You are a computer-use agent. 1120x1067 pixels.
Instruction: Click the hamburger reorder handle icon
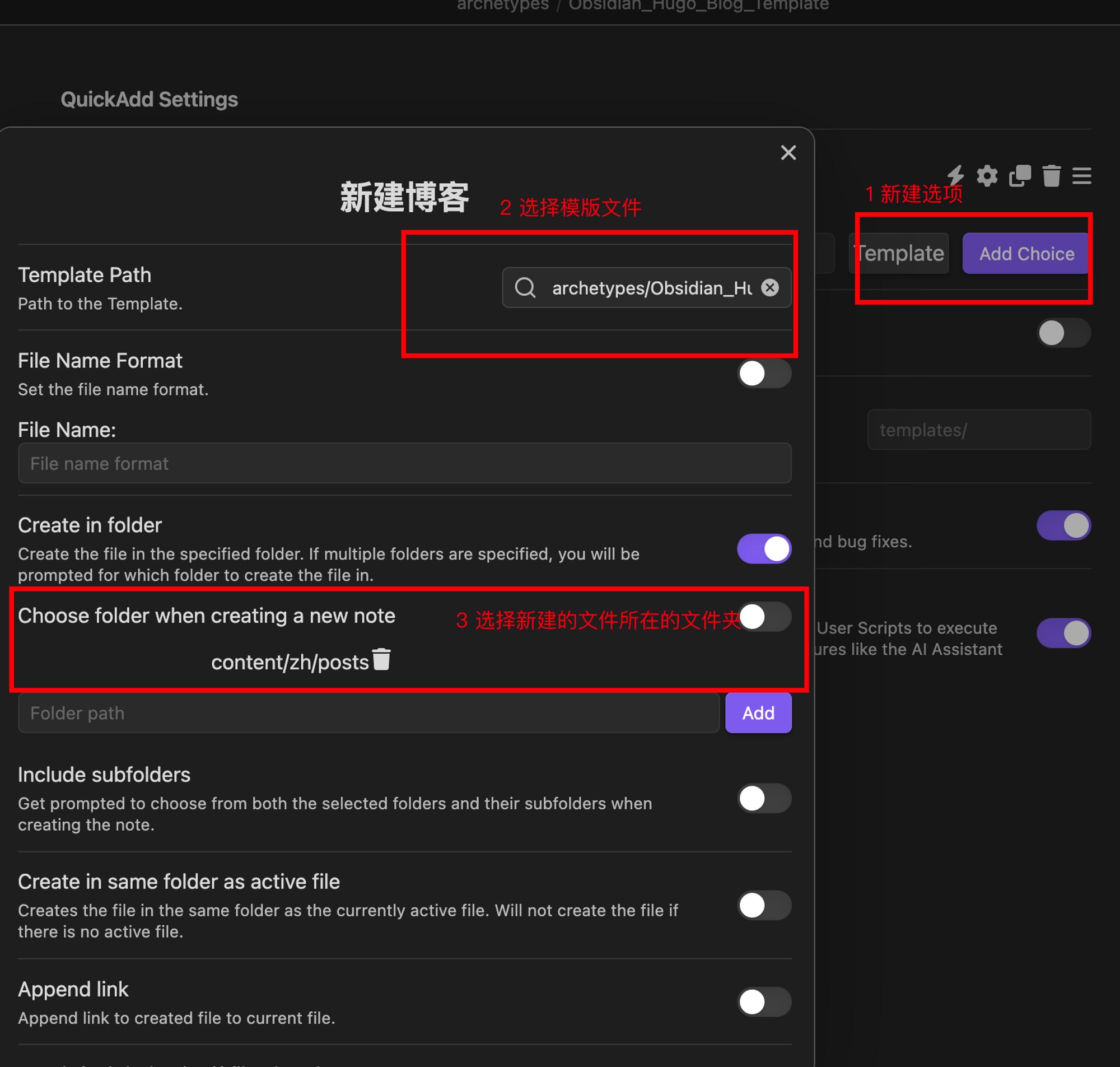click(x=1081, y=176)
